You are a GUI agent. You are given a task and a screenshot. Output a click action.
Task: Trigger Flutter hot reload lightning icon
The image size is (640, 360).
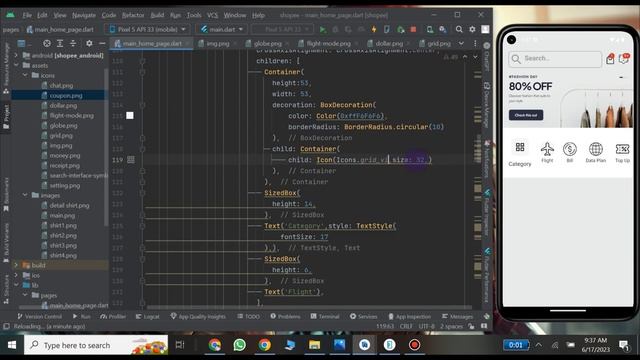[374, 29]
